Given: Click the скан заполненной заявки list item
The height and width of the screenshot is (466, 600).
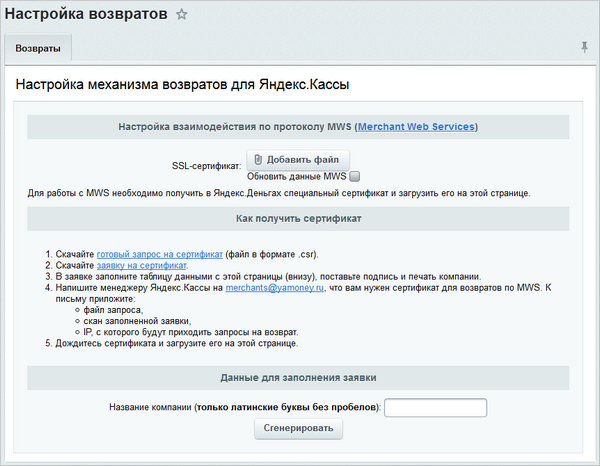Looking at the screenshot, I should pyautogui.click(x=137, y=321).
